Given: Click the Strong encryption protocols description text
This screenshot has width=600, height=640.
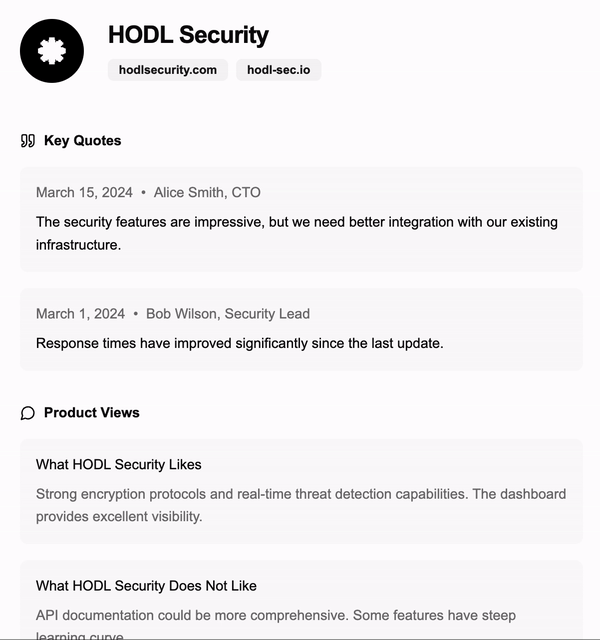Looking at the screenshot, I should pos(301,505).
